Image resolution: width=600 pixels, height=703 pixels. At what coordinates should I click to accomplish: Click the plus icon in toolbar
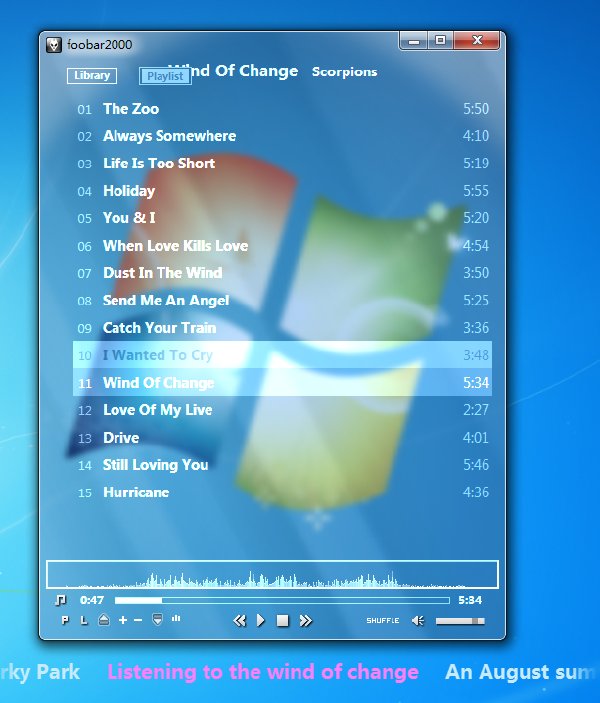click(x=123, y=620)
